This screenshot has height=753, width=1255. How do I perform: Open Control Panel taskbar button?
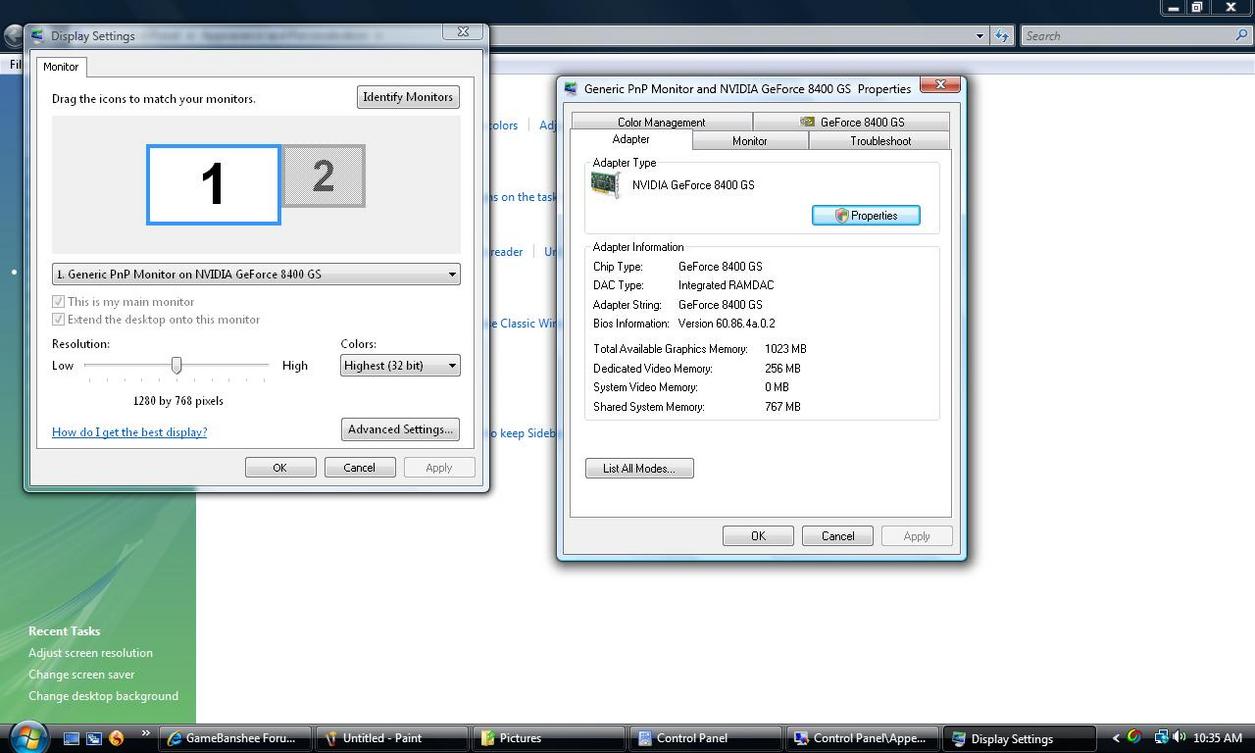point(706,739)
